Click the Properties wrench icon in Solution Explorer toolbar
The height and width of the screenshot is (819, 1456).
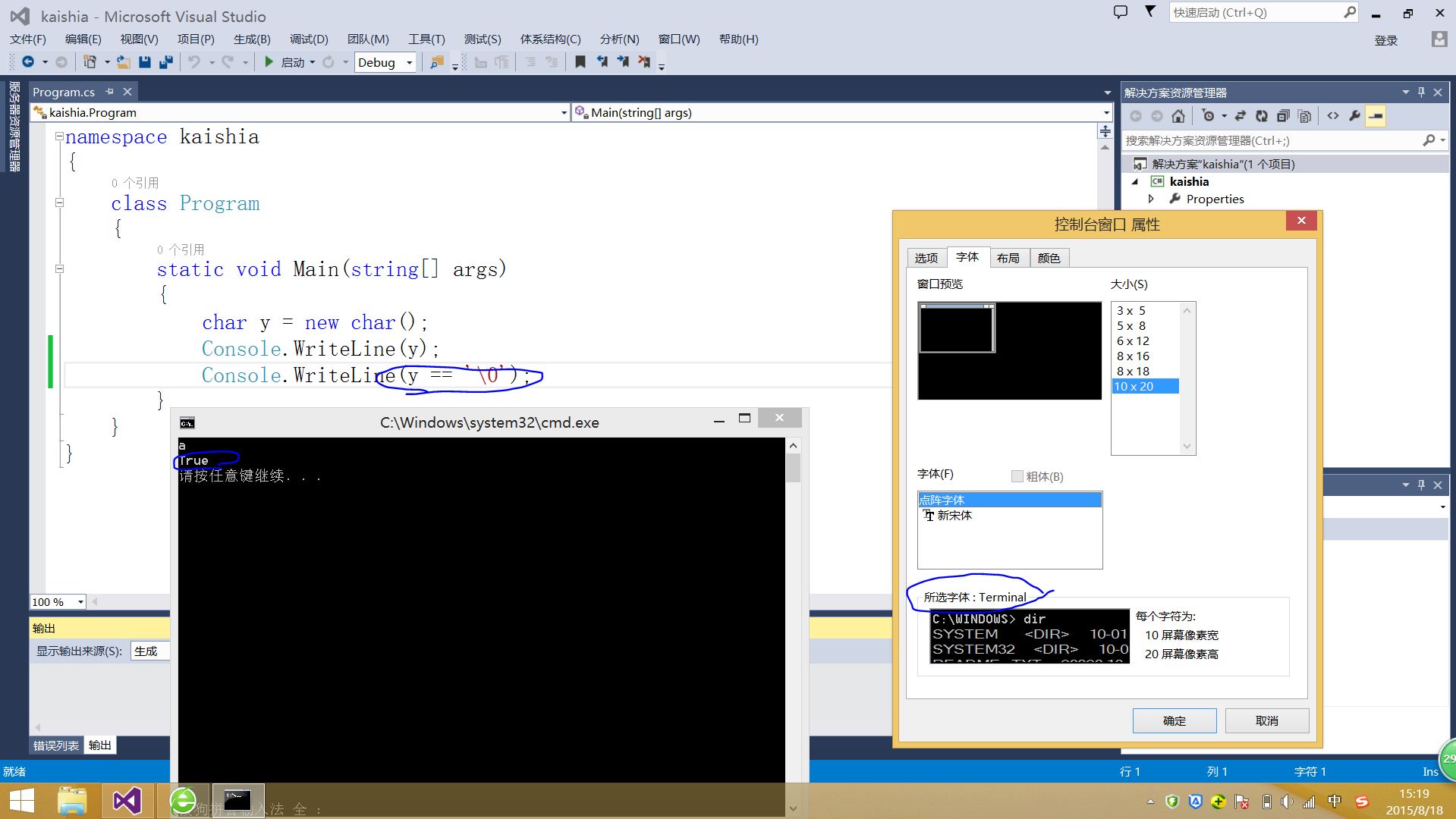point(1354,116)
